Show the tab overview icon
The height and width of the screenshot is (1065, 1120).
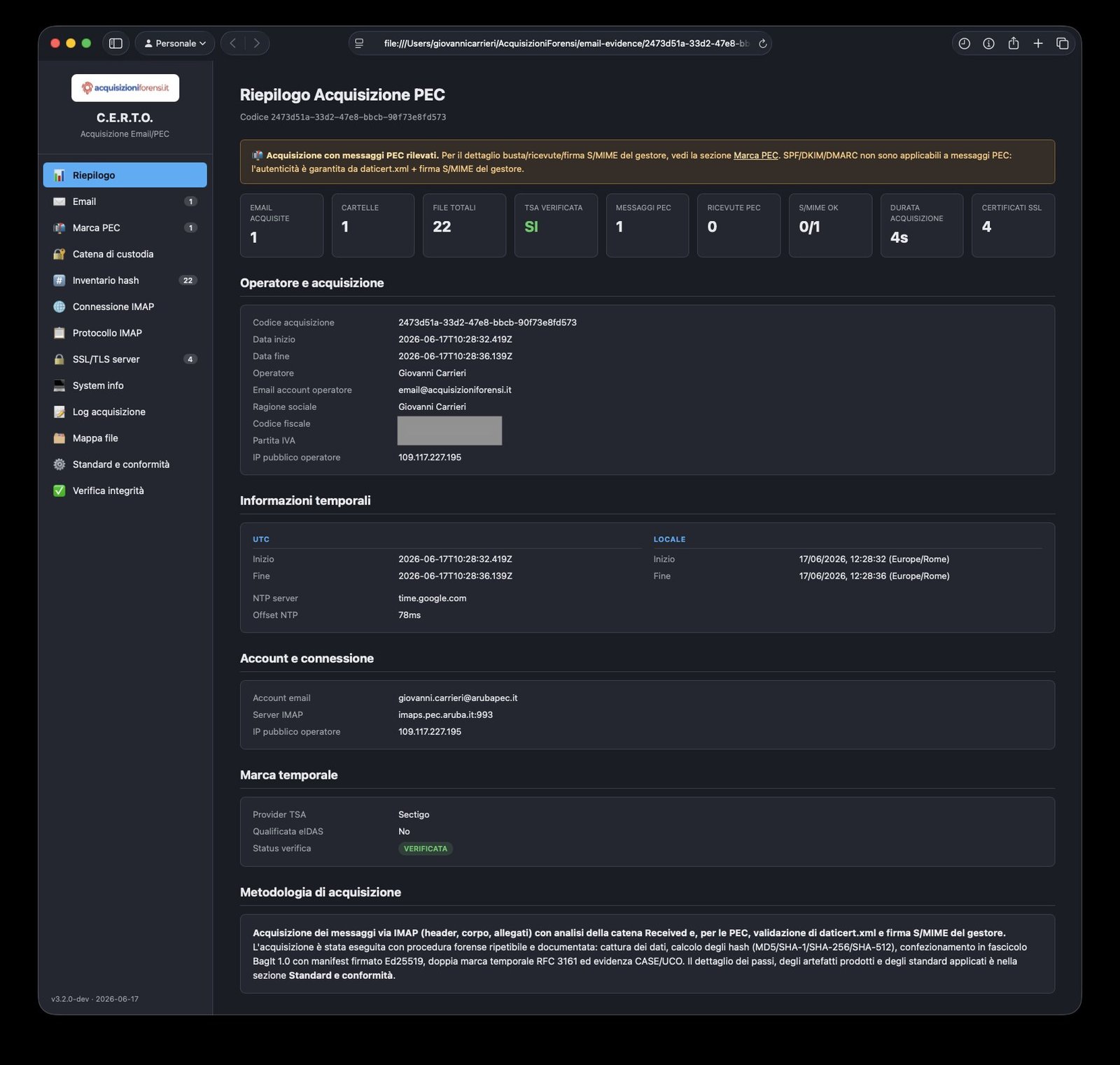pos(1063,43)
